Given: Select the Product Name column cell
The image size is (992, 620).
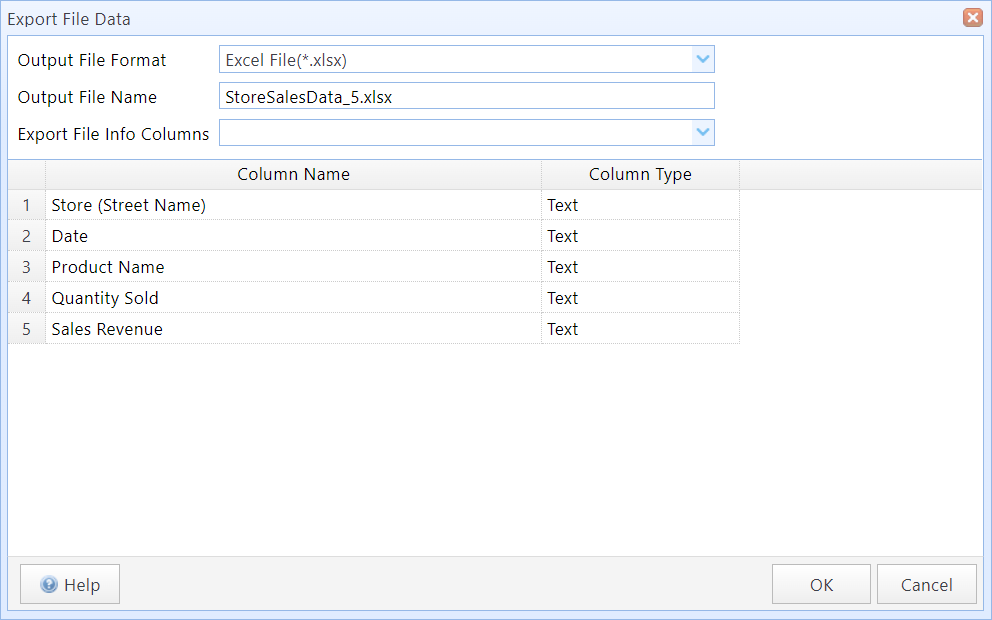Looking at the screenshot, I should (294, 267).
